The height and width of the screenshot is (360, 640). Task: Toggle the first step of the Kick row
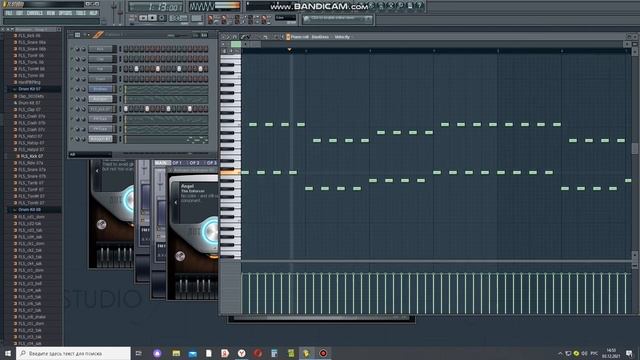click(126, 49)
